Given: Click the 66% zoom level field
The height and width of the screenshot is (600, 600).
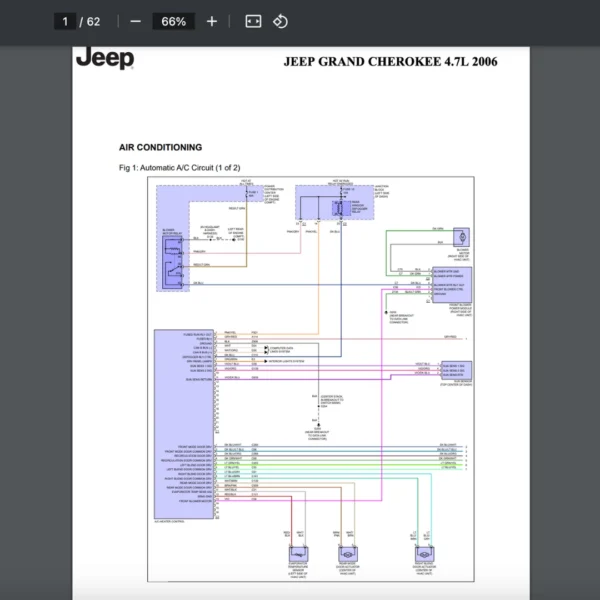Looking at the screenshot, I should click(173, 21).
